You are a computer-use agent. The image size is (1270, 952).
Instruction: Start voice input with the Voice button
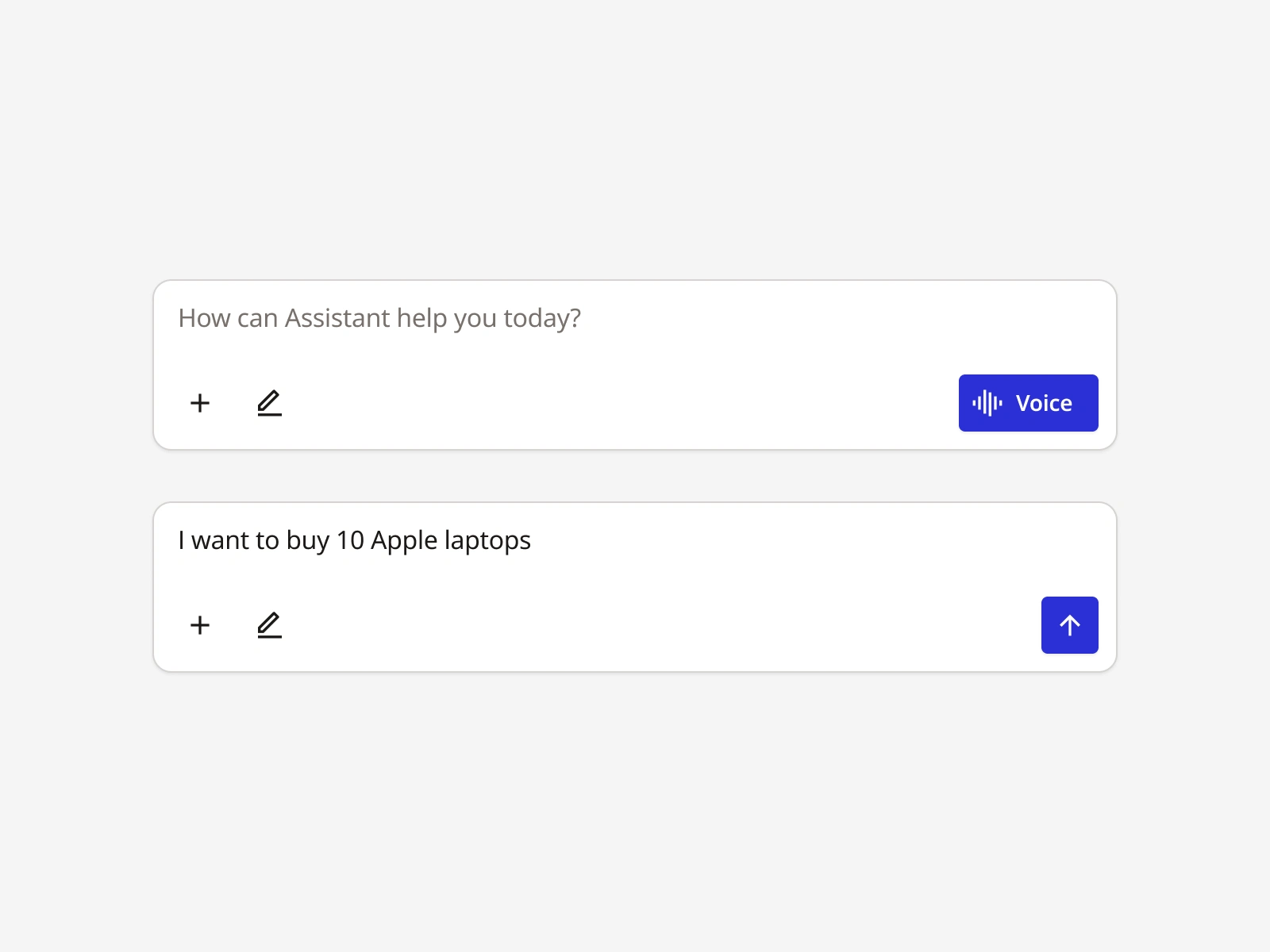pyautogui.click(x=1028, y=403)
